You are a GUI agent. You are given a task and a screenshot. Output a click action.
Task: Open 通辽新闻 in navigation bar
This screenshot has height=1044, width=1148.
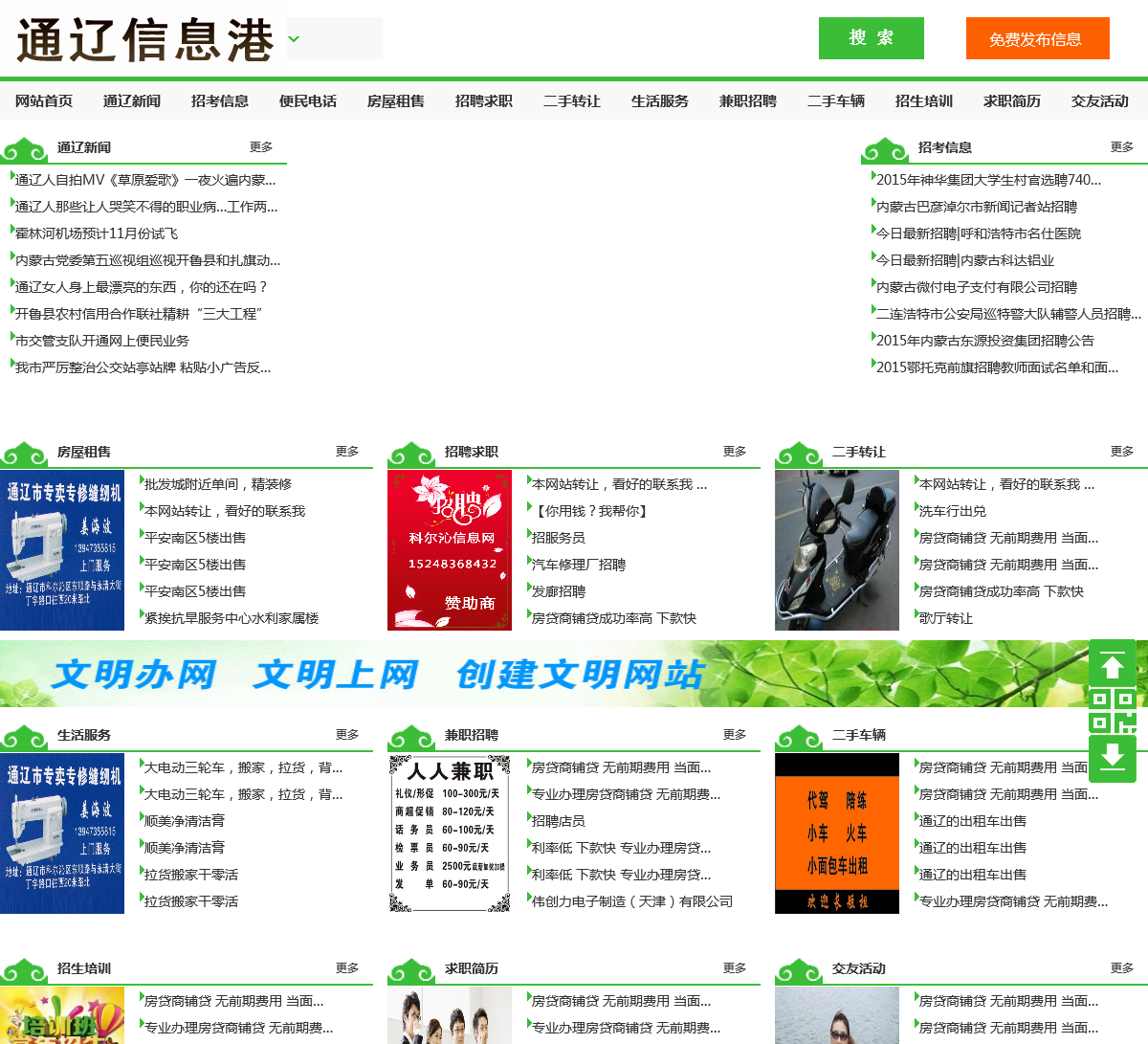coord(132,100)
